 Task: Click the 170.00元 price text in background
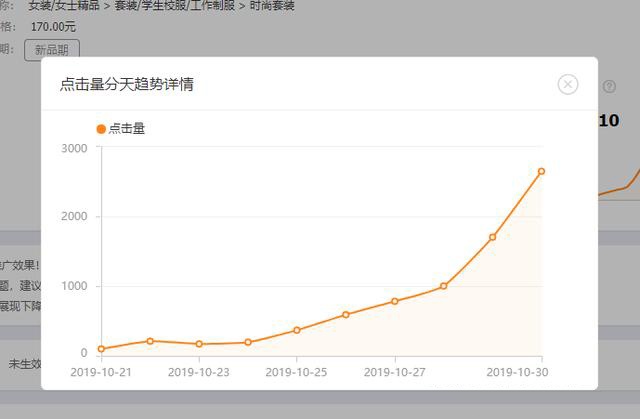[53, 27]
